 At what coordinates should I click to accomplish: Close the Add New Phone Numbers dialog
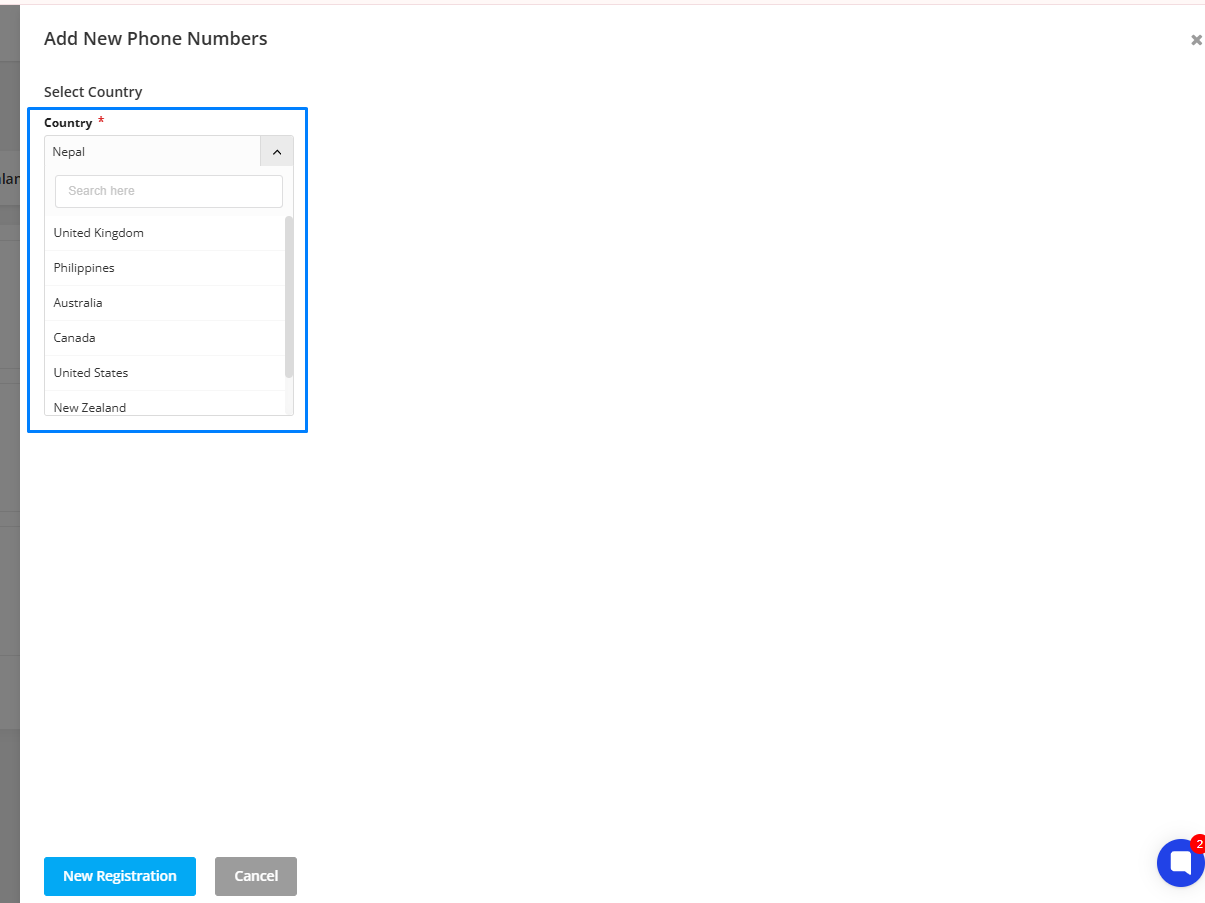(x=1196, y=40)
